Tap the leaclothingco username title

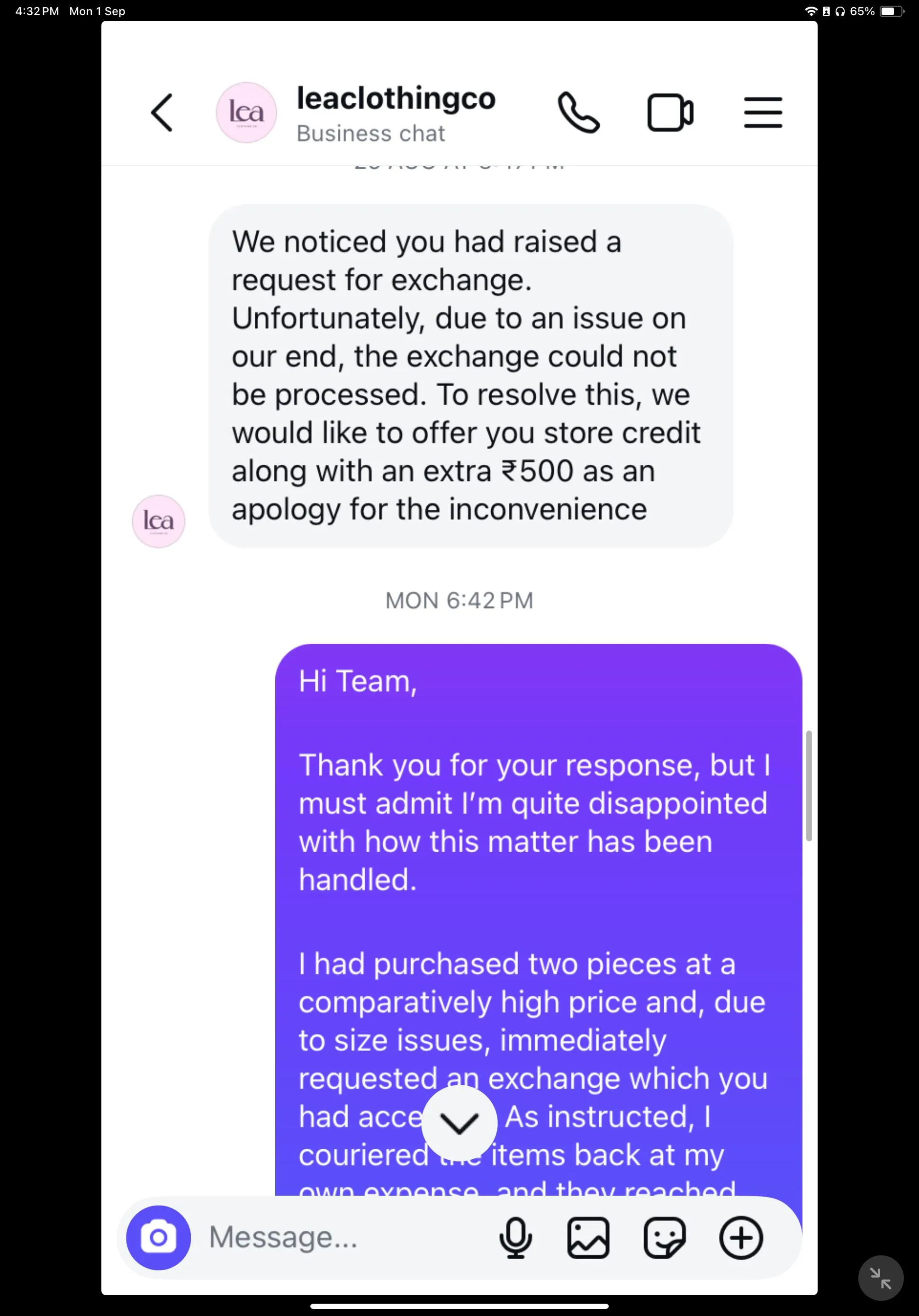pos(396,99)
